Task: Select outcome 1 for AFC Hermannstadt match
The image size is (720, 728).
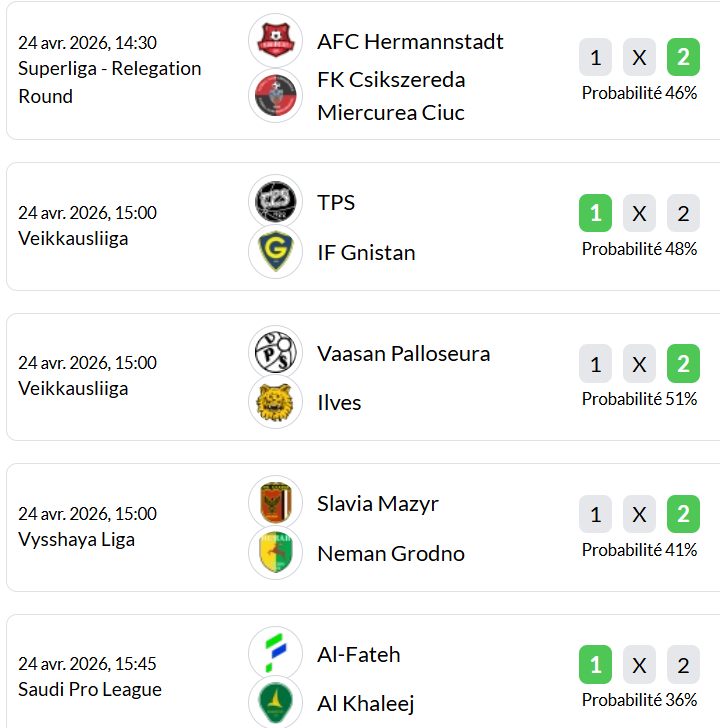Action: tap(595, 58)
